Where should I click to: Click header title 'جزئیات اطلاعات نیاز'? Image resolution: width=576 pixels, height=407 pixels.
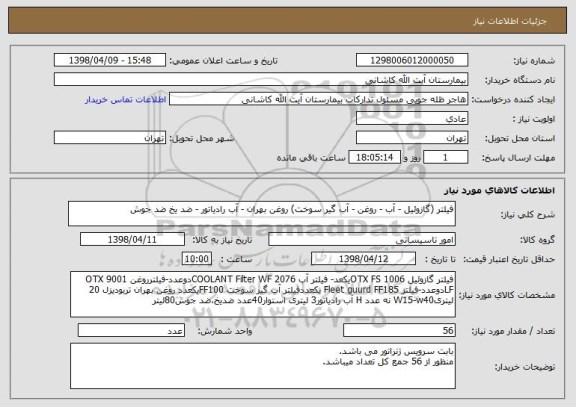click(510, 21)
